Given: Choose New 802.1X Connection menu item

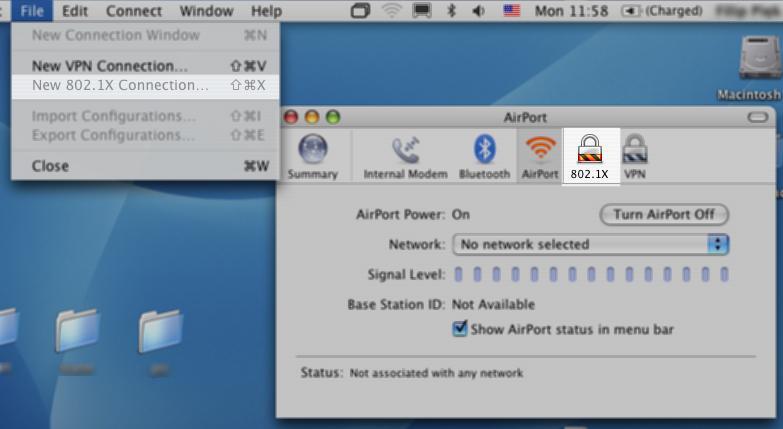Looking at the screenshot, I should 145,85.
